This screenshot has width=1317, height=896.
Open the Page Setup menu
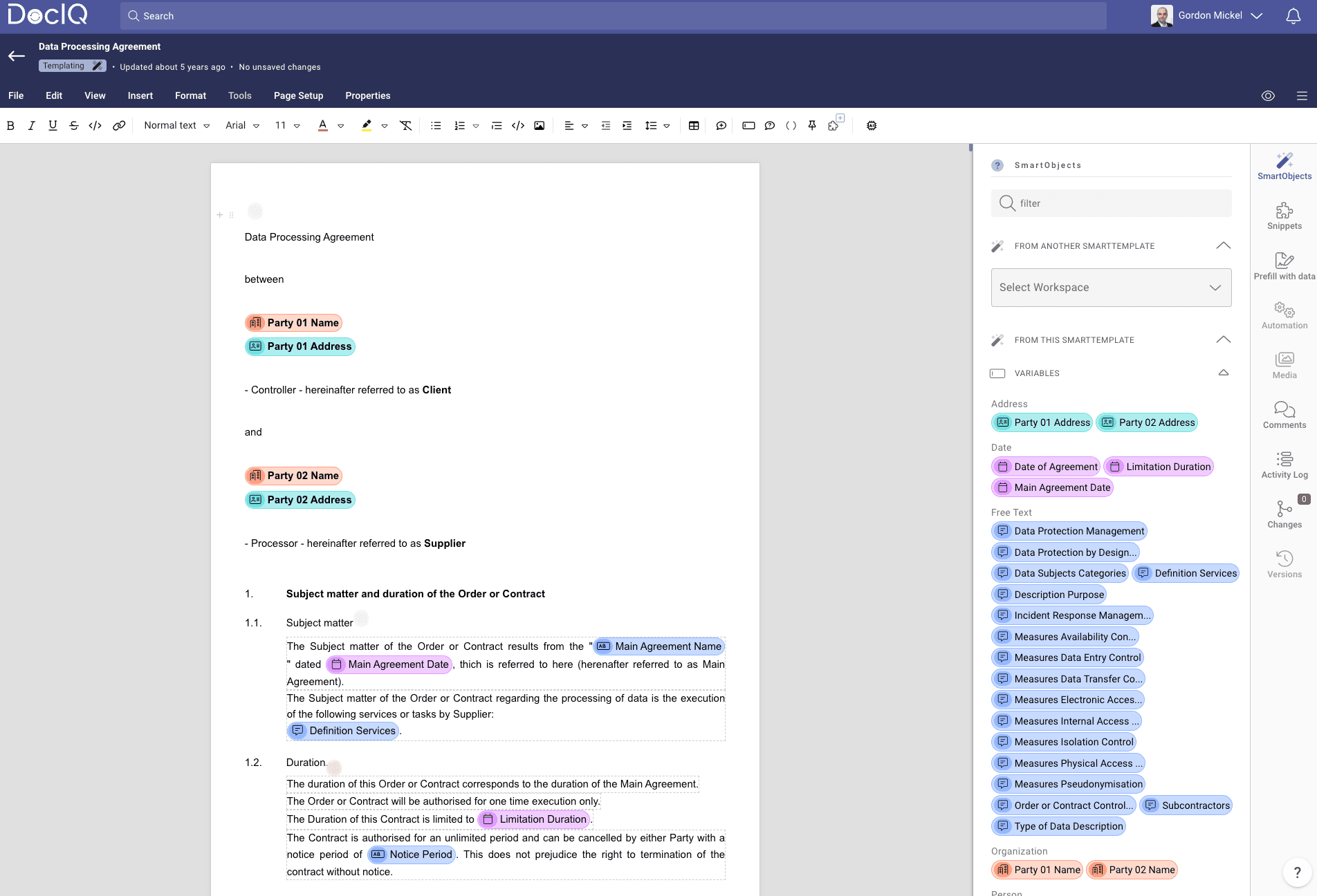pyautogui.click(x=298, y=96)
